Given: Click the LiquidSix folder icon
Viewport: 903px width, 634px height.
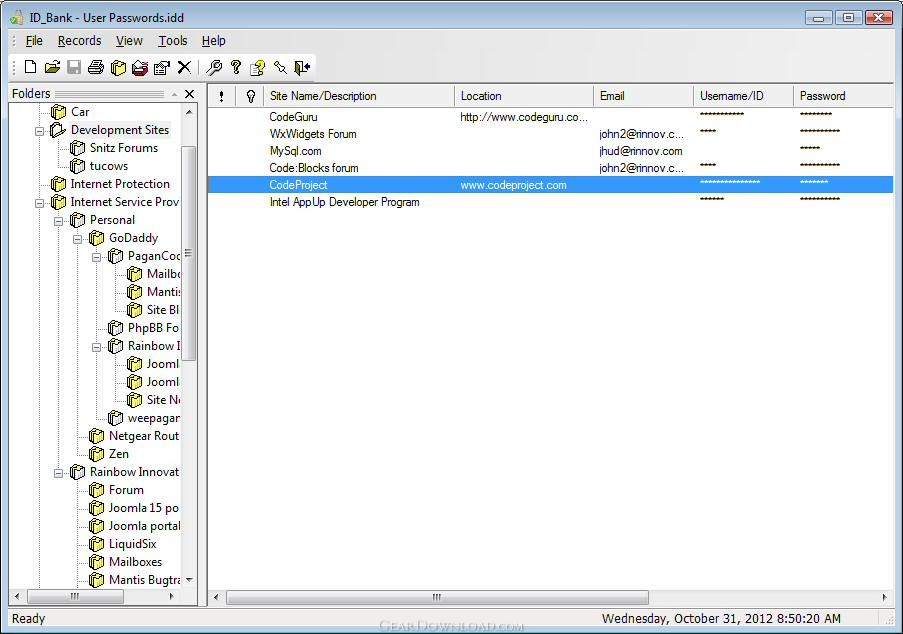Looking at the screenshot, I should pos(96,544).
